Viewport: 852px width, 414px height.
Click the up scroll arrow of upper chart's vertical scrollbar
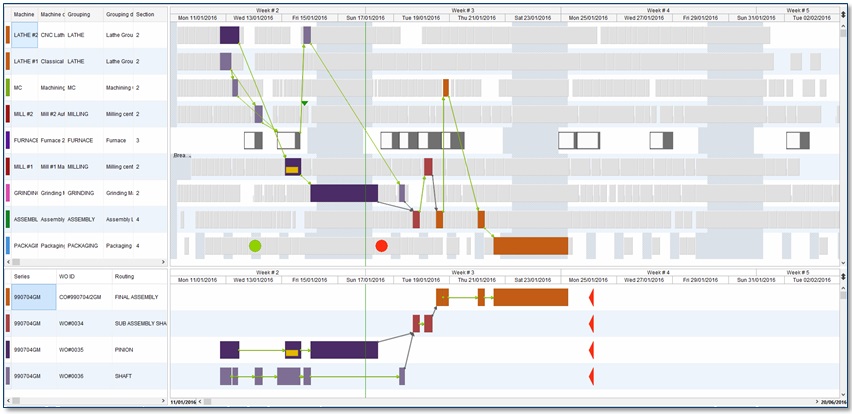(x=843, y=26)
